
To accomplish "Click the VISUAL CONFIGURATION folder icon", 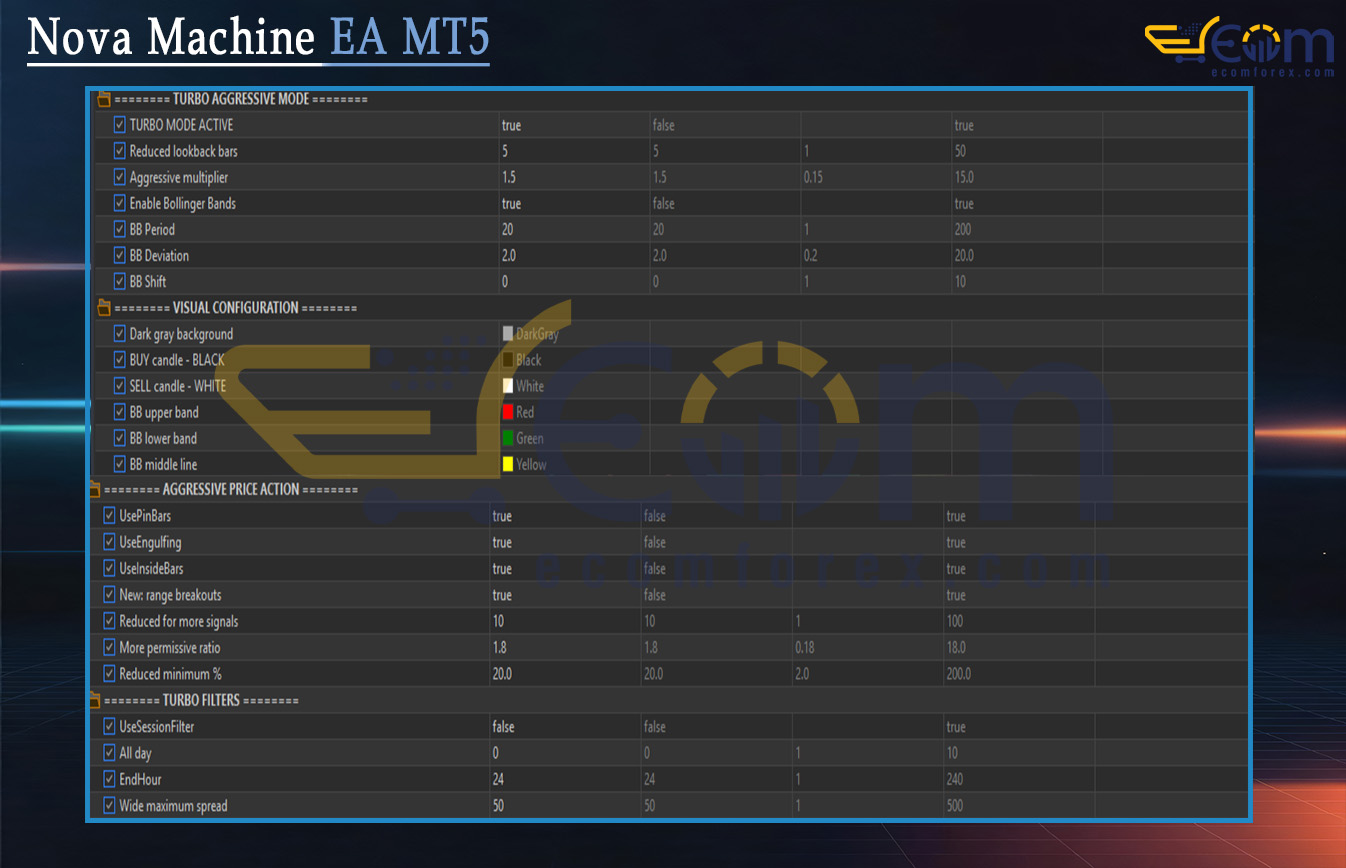I will point(103,308).
